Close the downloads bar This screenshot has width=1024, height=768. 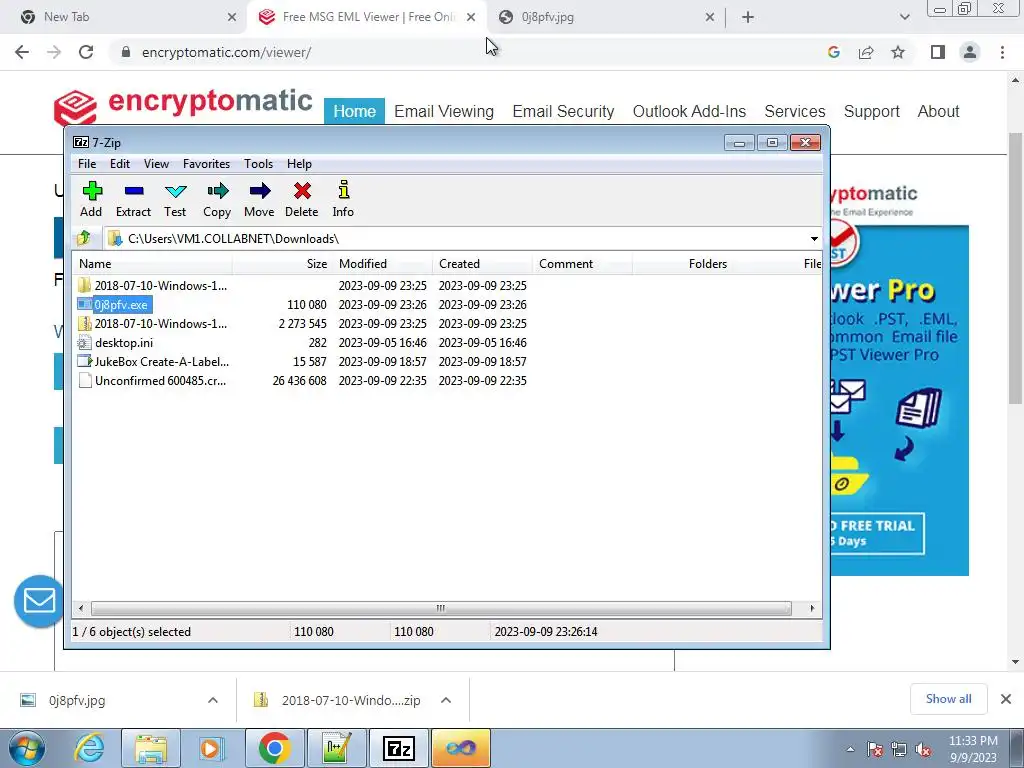click(1006, 699)
